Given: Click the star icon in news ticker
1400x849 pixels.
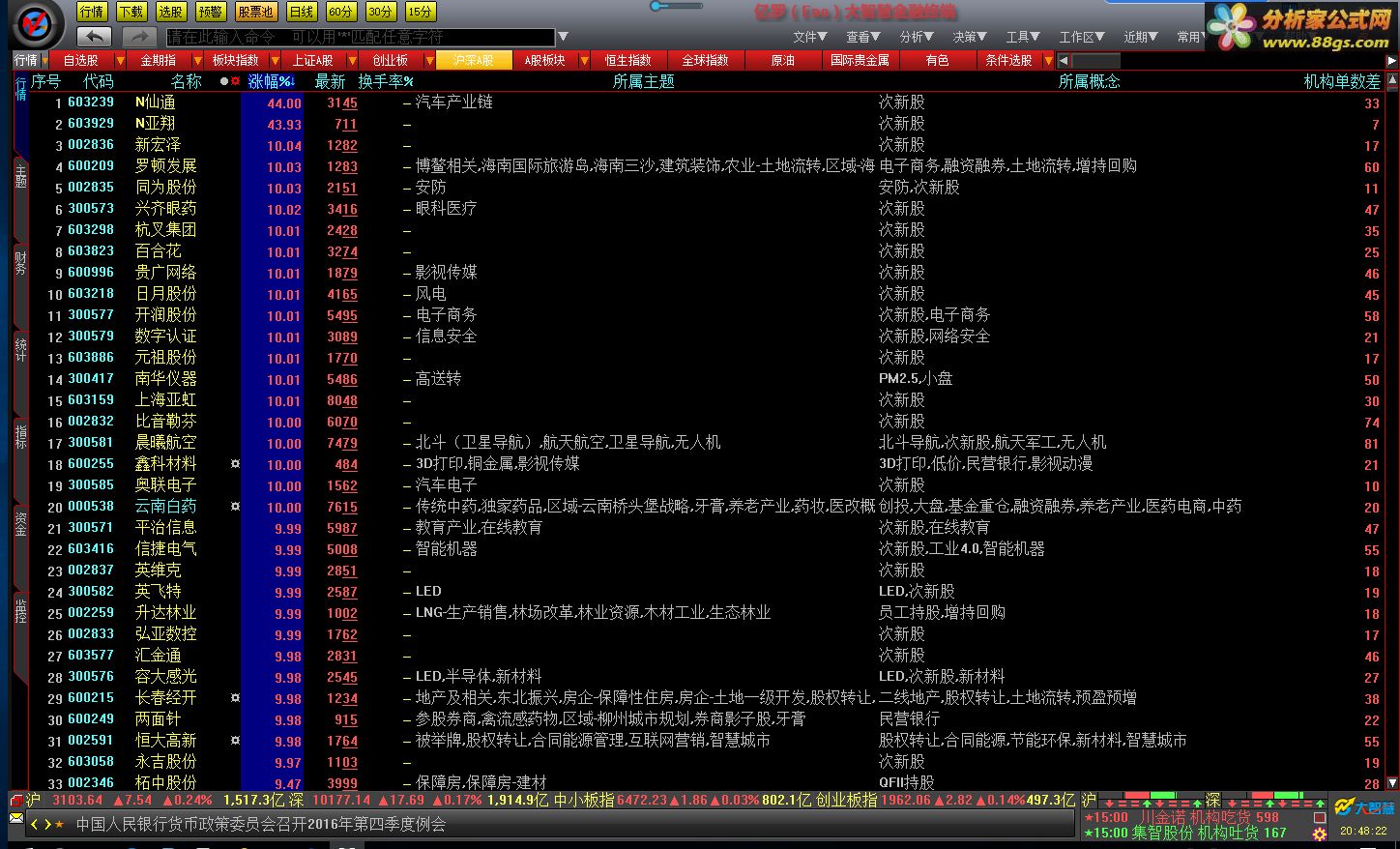Looking at the screenshot, I should [59, 824].
